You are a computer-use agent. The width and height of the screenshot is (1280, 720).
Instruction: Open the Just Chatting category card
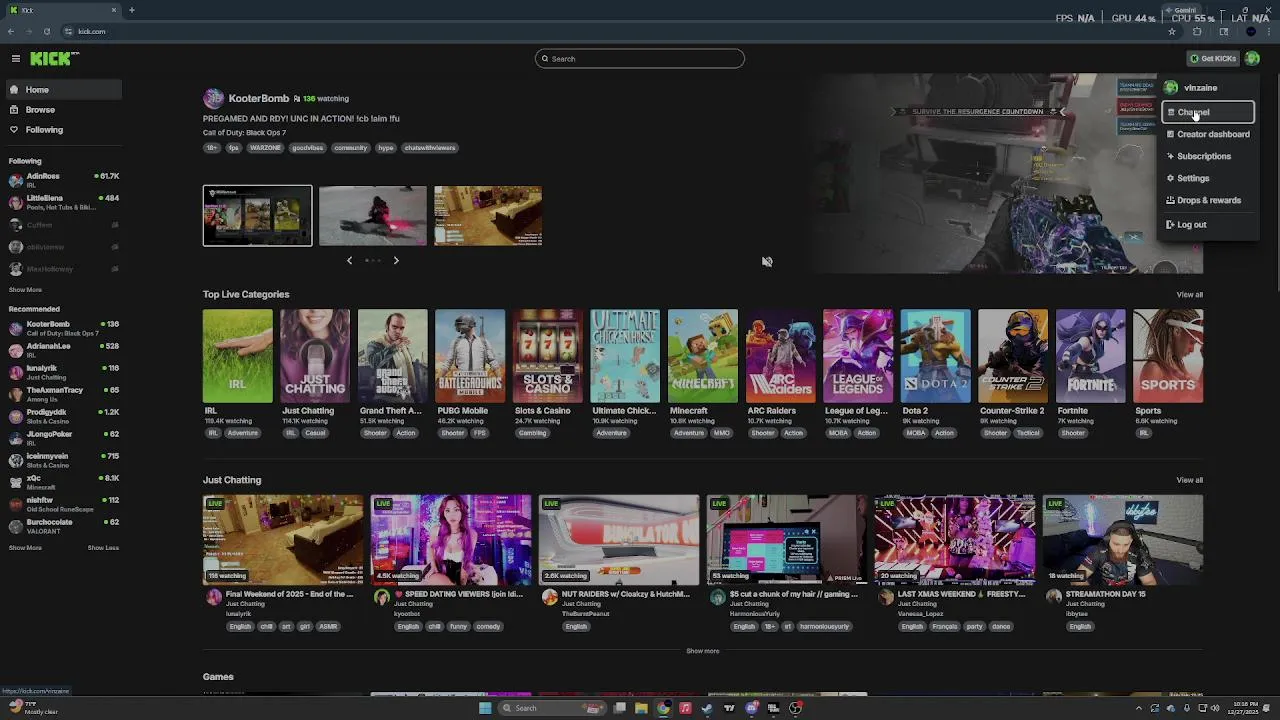(x=315, y=356)
